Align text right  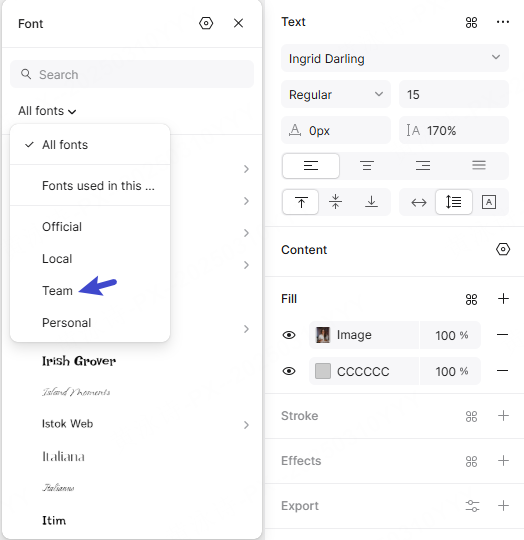pos(423,166)
